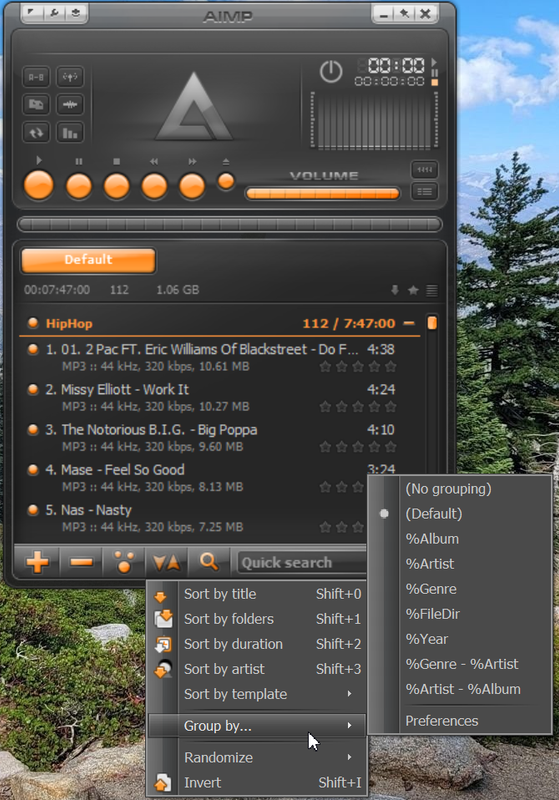Click the playlist scrollbar thumb
Image resolution: width=559 pixels, height=800 pixels.
click(x=432, y=323)
